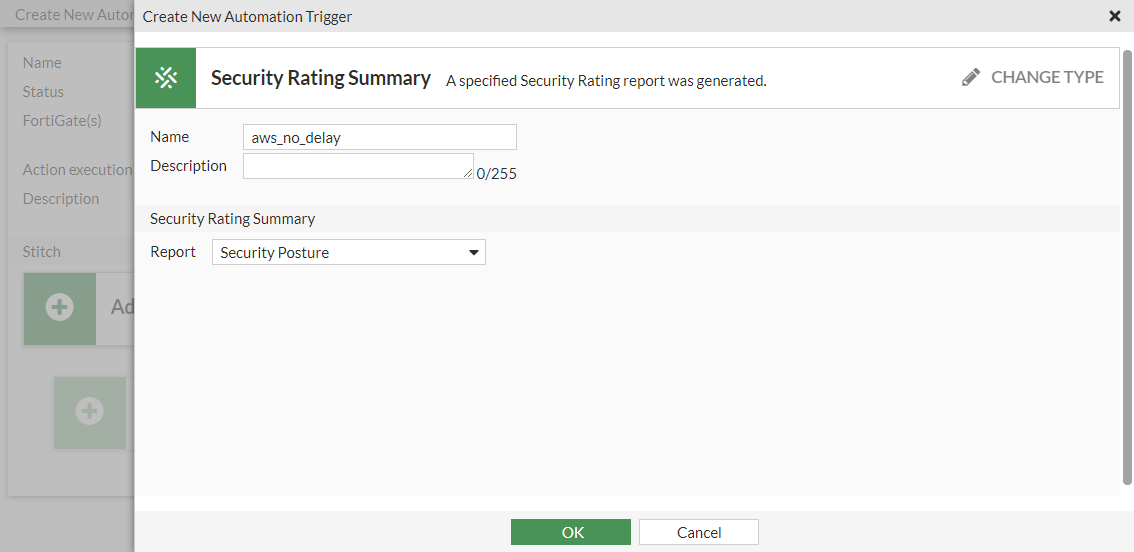Click the plus icon in the Stitch tile

coord(60,308)
